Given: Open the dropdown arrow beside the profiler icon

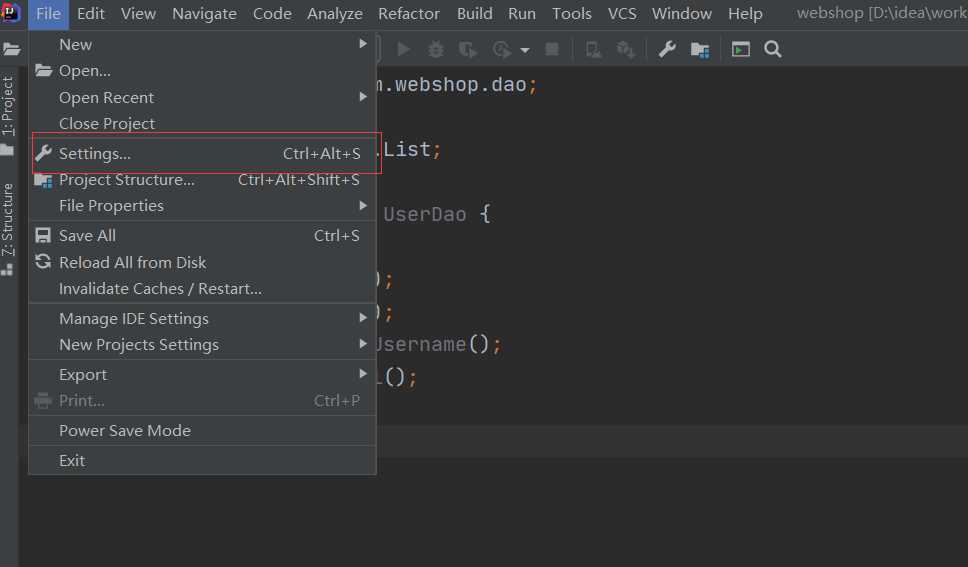Looking at the screenshot, I should coord(525,50).
